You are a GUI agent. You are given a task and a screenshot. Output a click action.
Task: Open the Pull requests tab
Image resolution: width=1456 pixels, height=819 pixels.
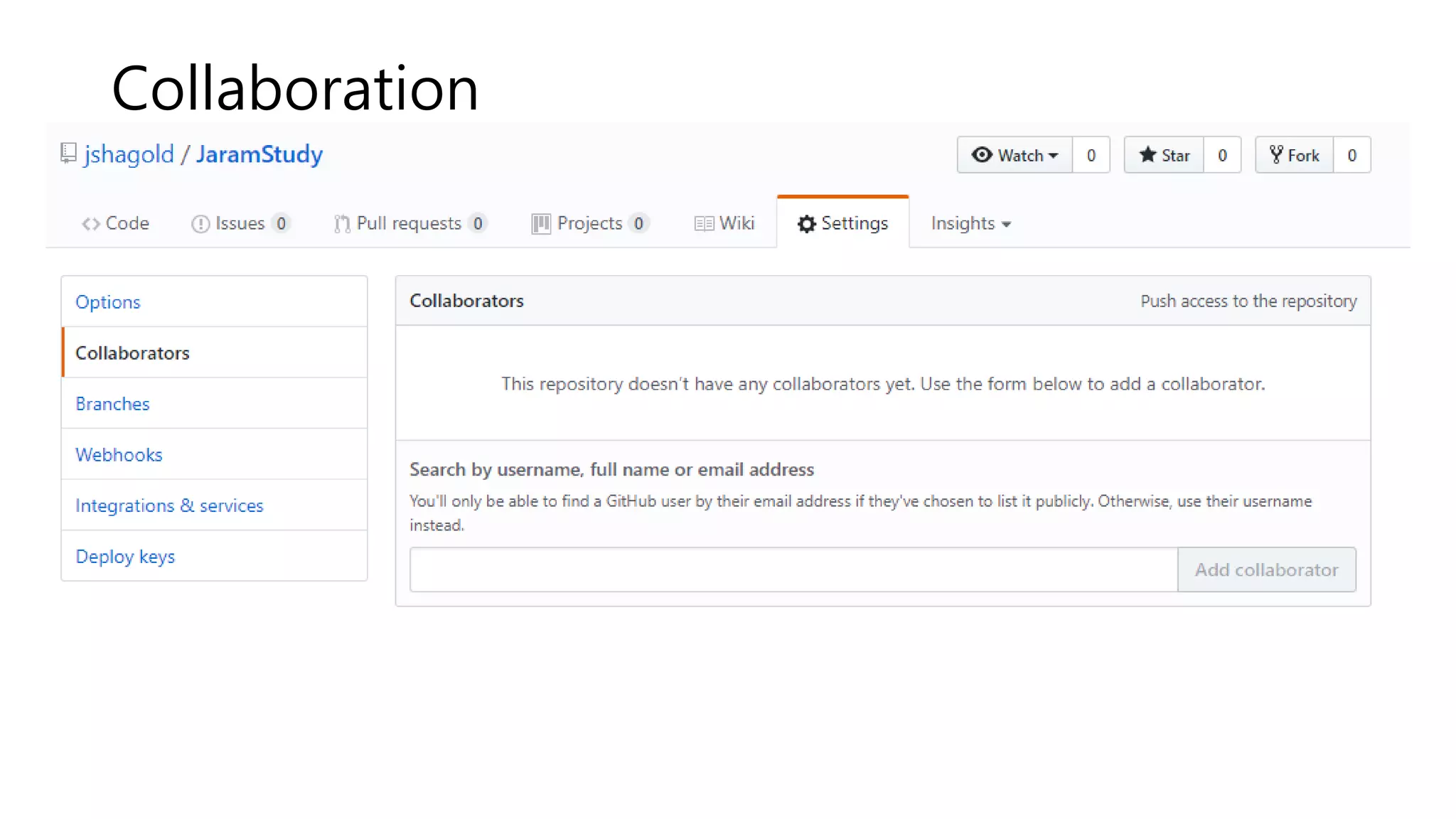tap(410, 223)
